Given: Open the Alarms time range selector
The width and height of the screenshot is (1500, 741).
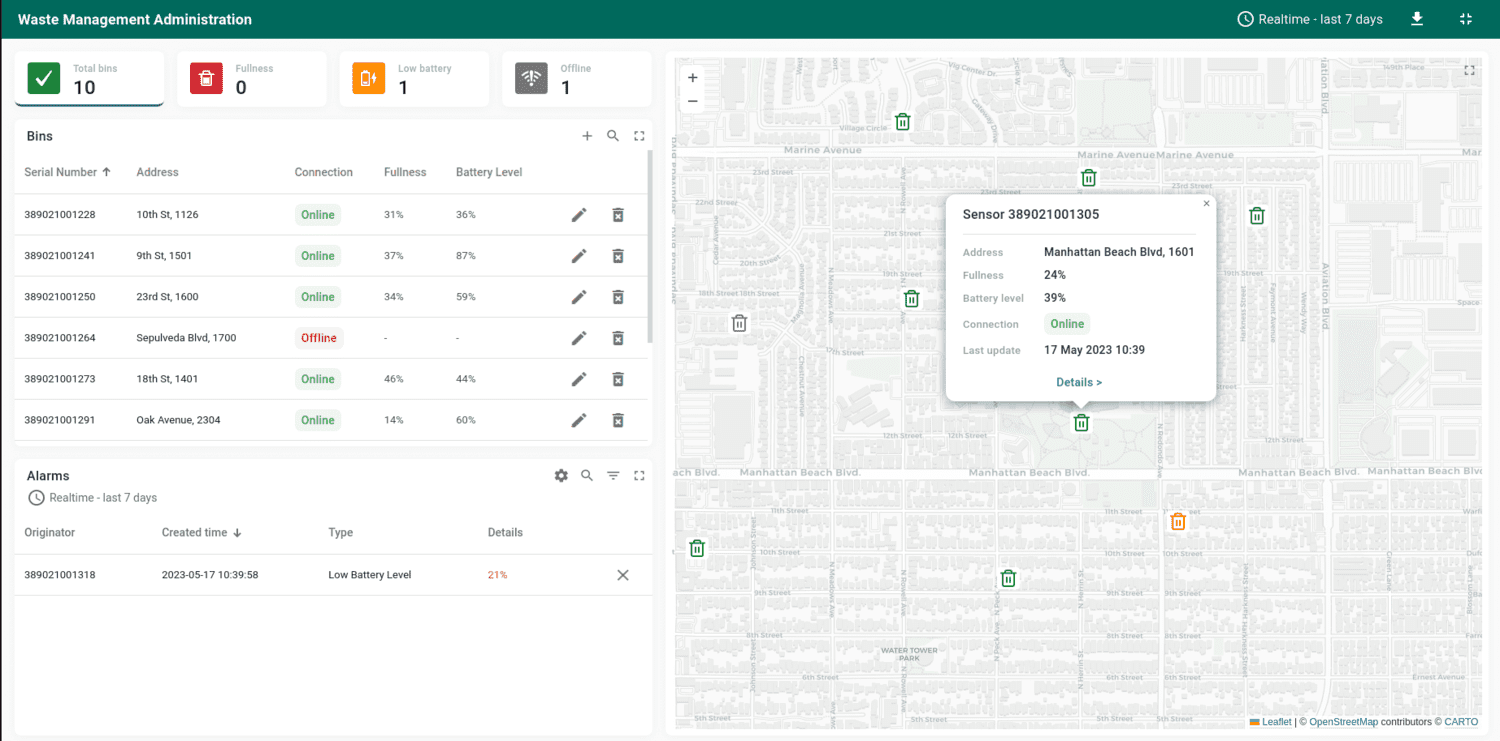Looking at the screenshot, I should click(x=92, y=497).
